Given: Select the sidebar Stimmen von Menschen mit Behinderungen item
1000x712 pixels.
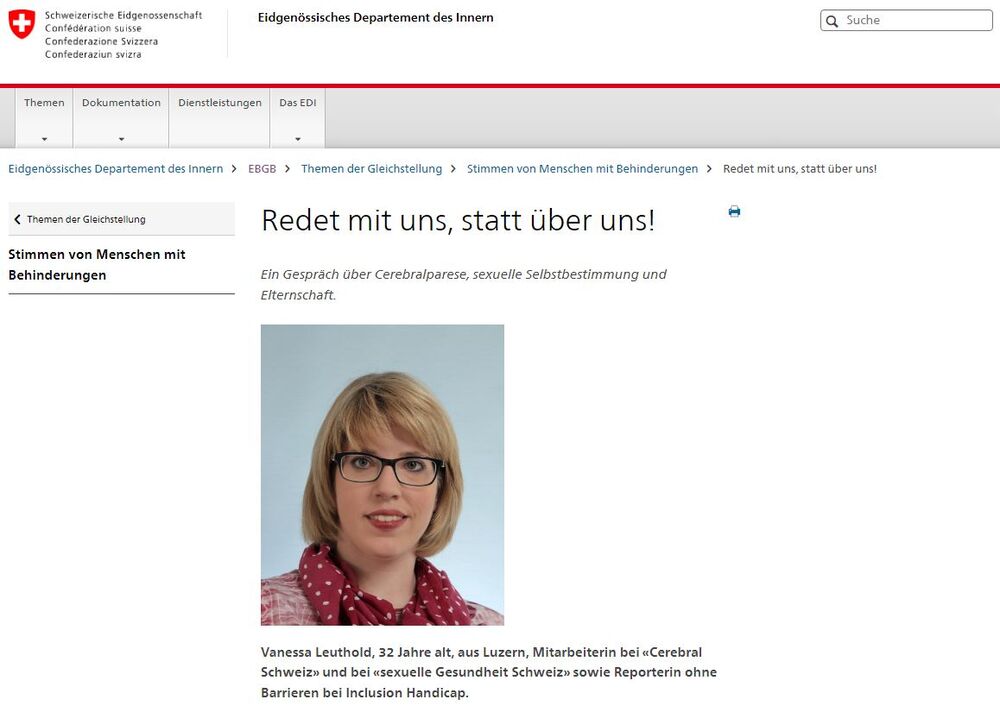Looking at the screenshot, I should [x=97, y=265].
